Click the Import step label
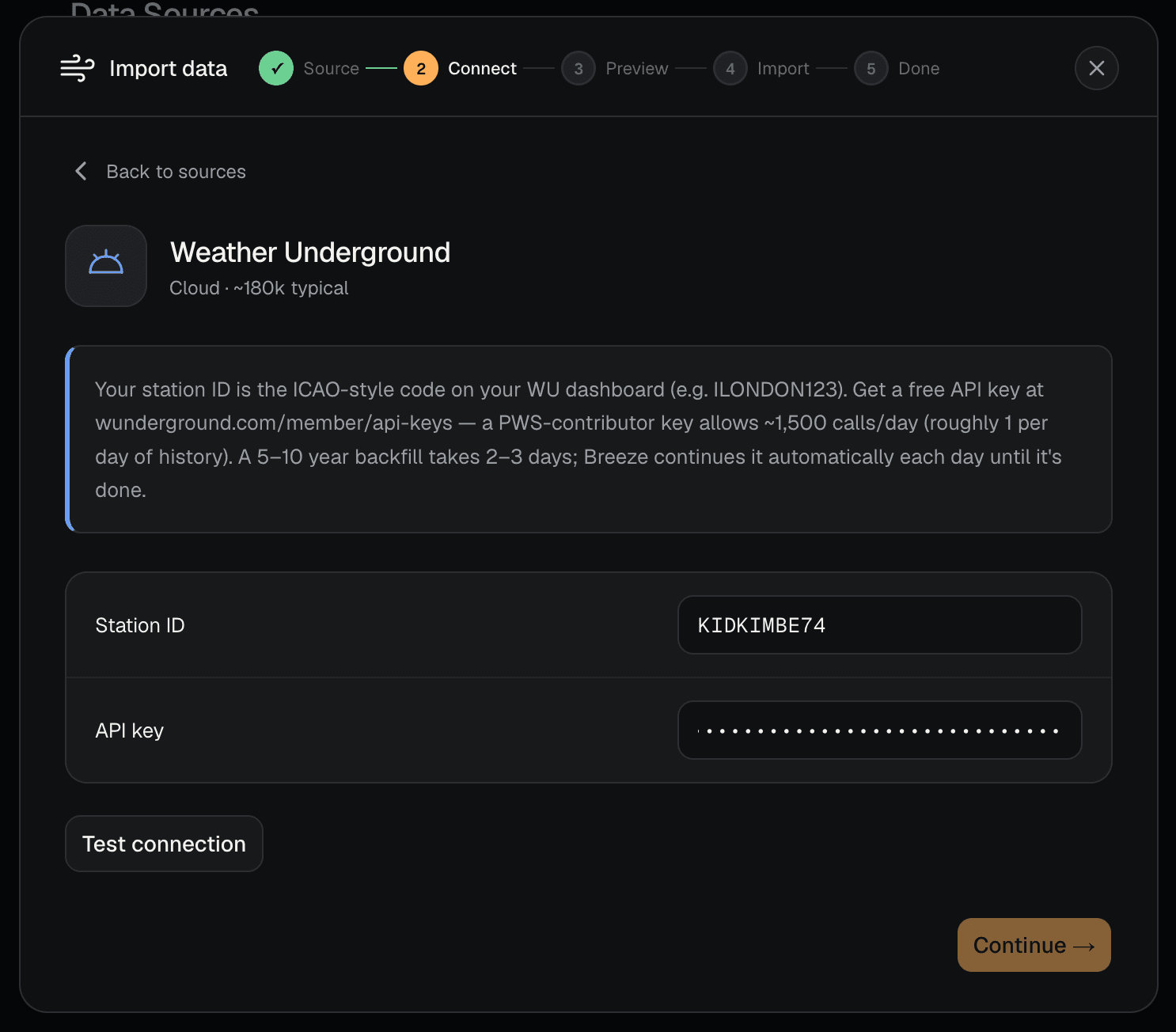 coord(783,69)
